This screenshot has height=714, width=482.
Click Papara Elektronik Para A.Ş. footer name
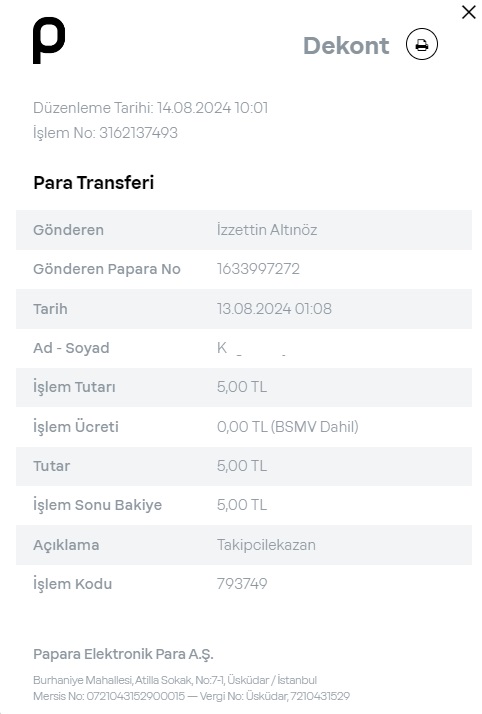tap(123, 654)
